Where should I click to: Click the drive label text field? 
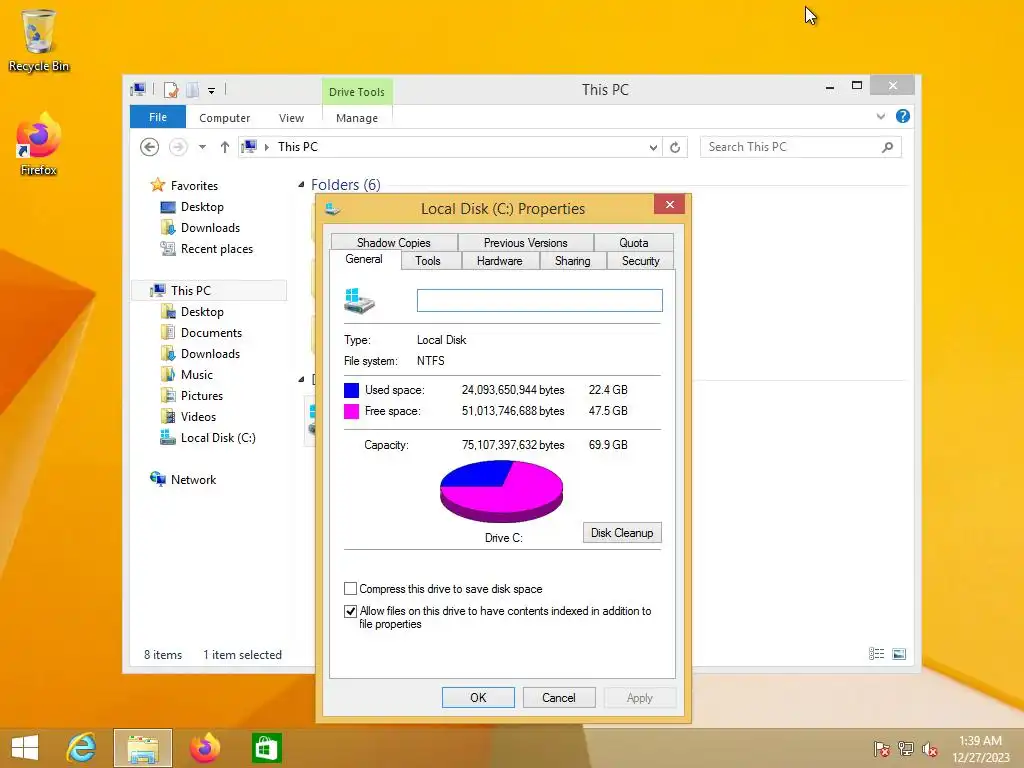(539, 300)
